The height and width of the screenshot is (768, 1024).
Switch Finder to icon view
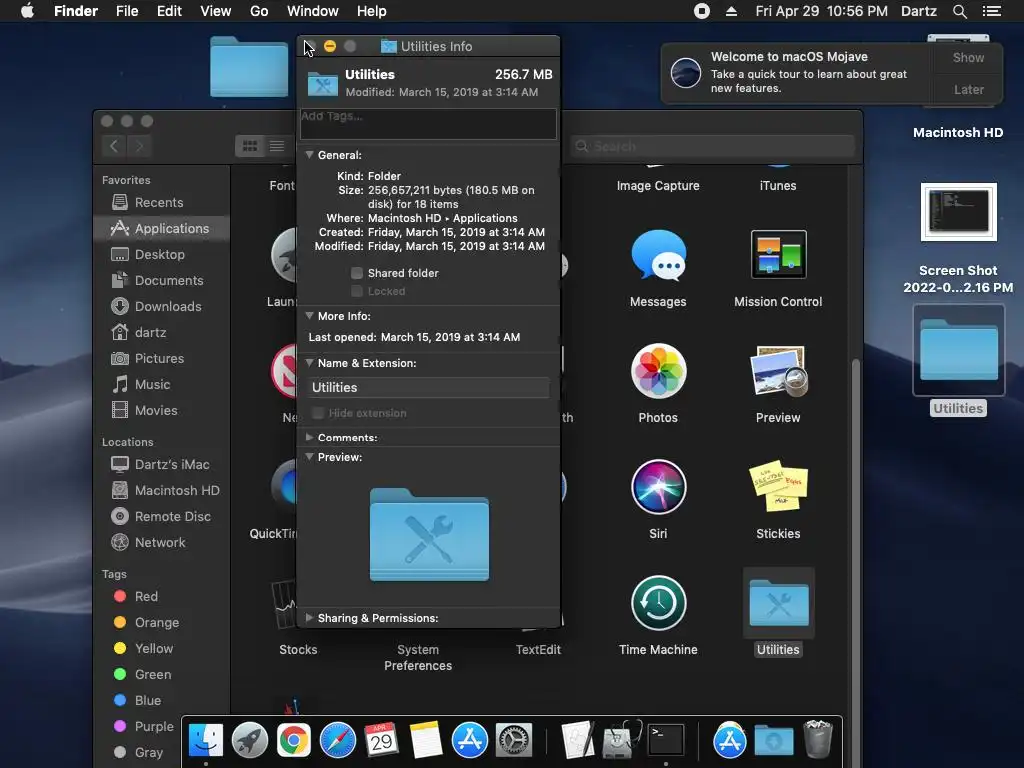click(249, 146)
